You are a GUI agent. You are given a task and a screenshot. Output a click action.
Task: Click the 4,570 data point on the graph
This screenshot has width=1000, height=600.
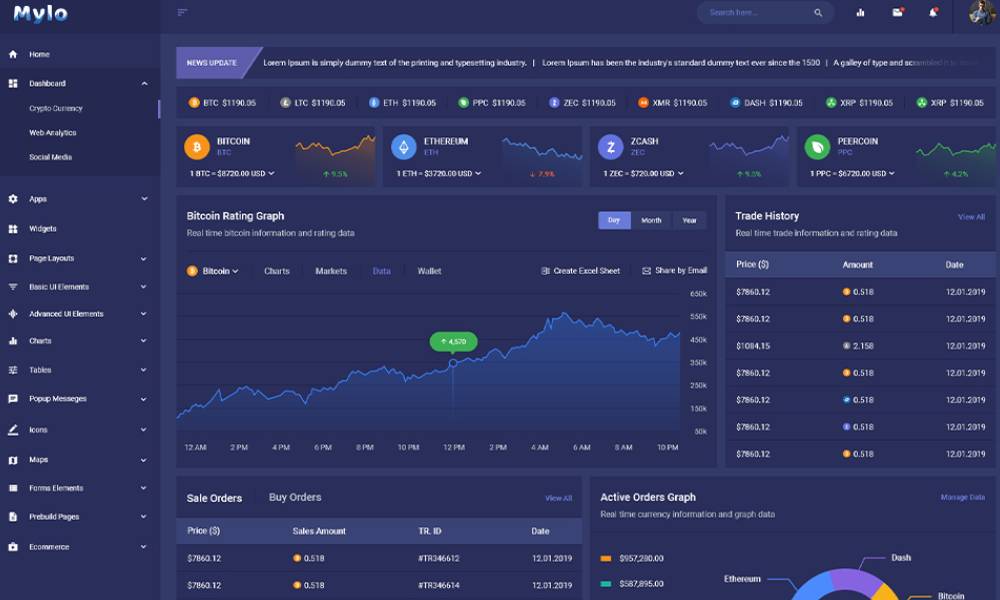click(x=453, y=363)
